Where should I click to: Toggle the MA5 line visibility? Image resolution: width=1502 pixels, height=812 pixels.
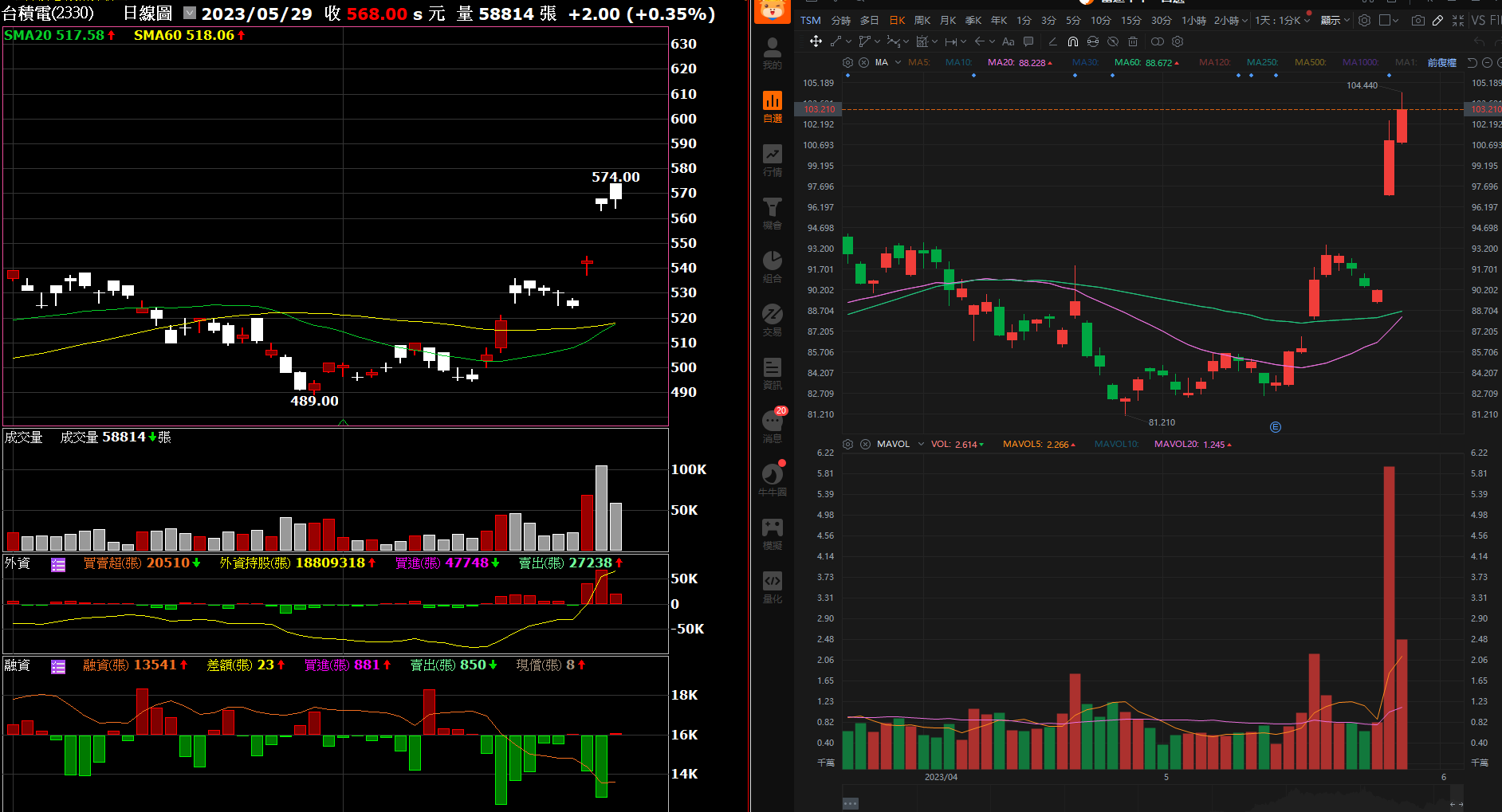click(x=918, y=62)
